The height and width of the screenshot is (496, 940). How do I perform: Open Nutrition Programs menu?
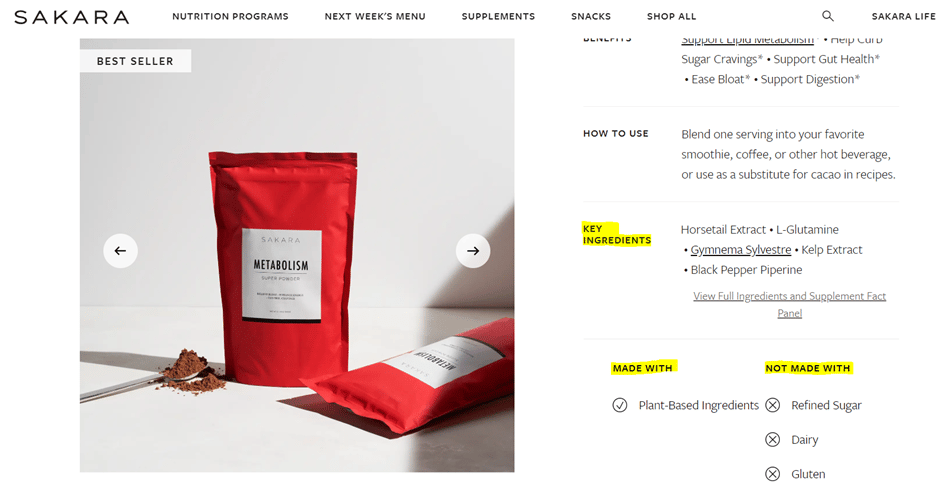(x=230, y=16)
